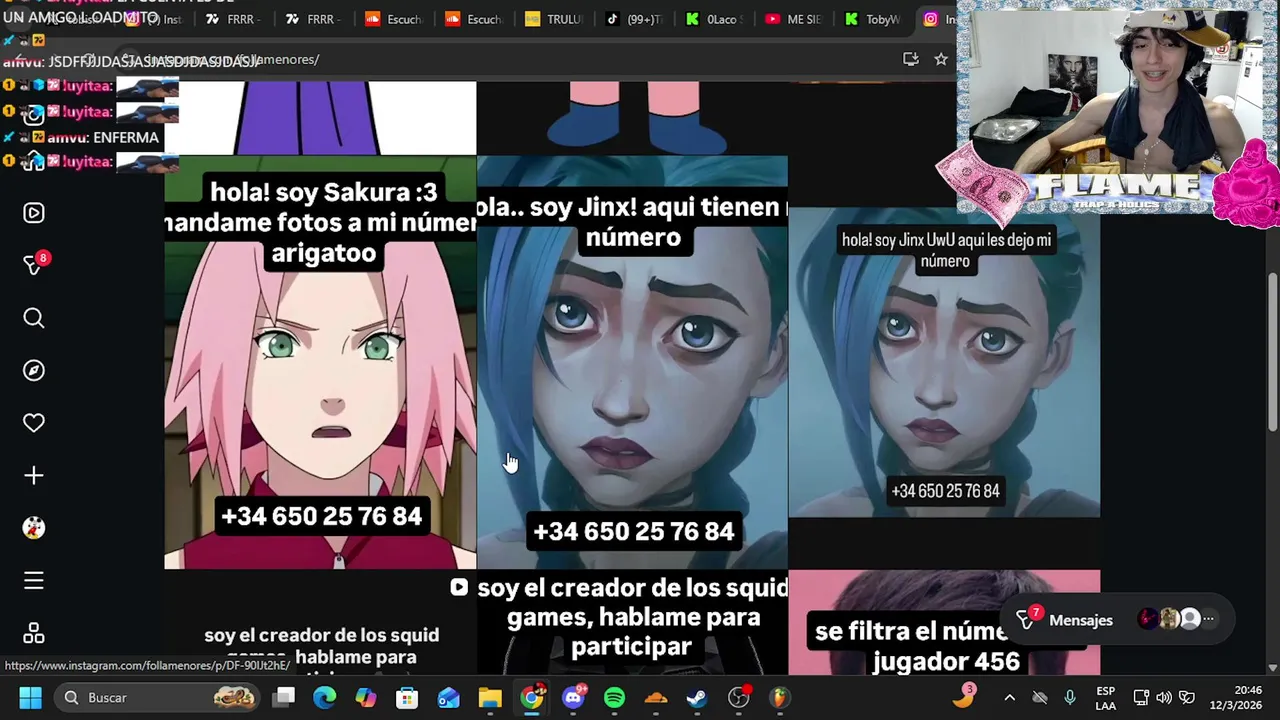
Task: Open Discord from the taskbar
Action: (x=573, y=697)
